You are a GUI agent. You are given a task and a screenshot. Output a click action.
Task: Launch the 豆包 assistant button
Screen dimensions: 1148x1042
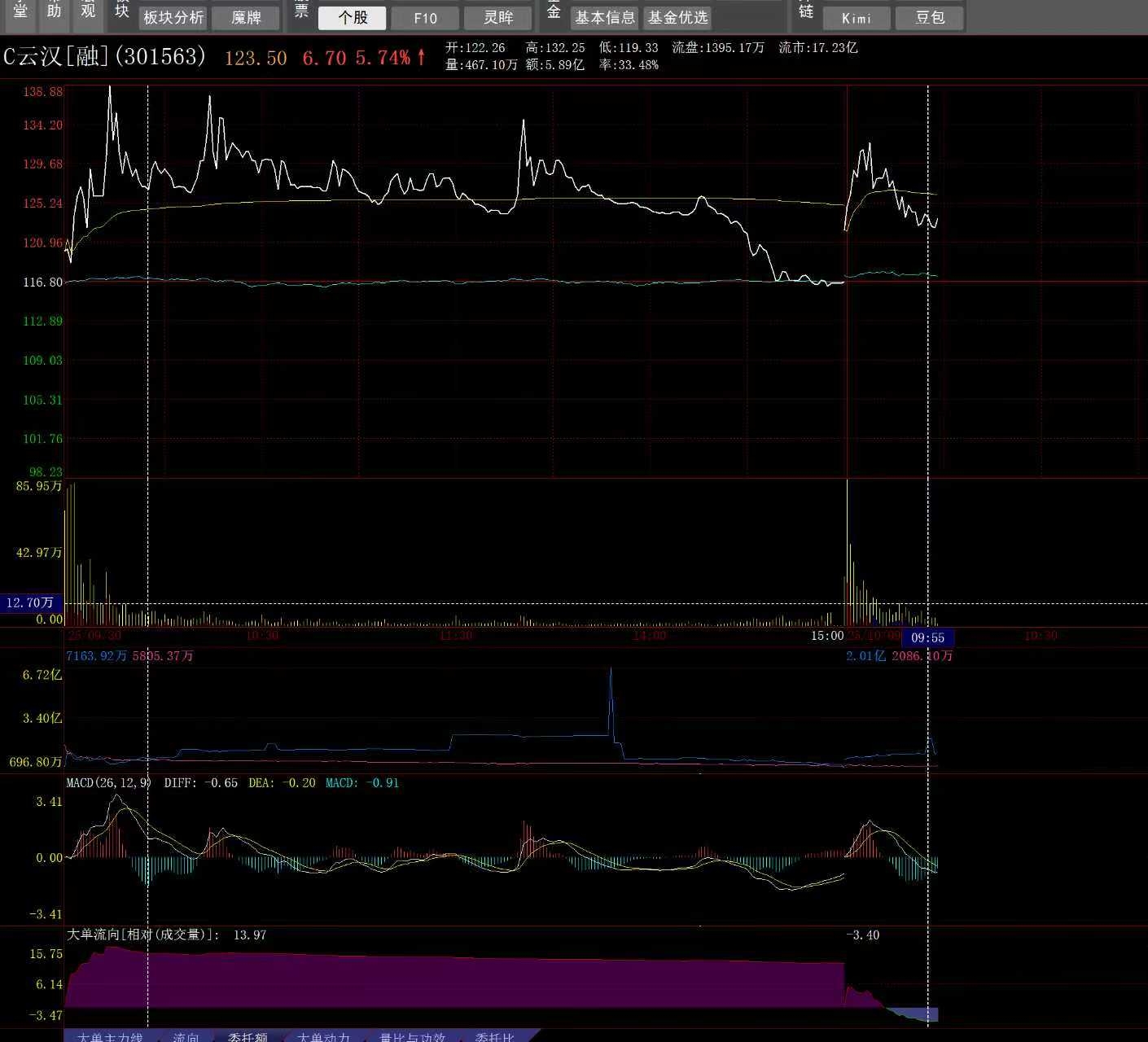[930, 18]
